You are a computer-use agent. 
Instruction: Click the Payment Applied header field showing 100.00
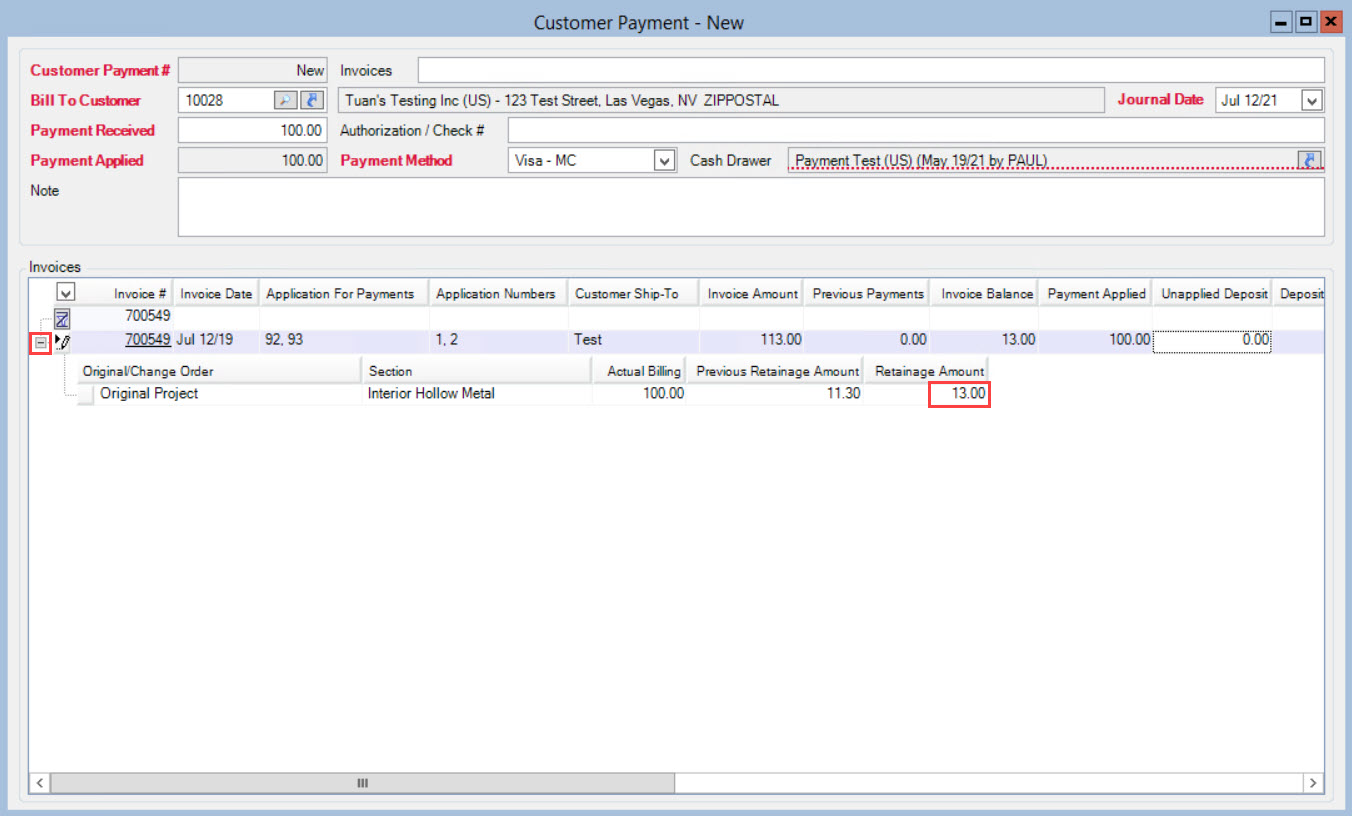[x=252, y=160]
